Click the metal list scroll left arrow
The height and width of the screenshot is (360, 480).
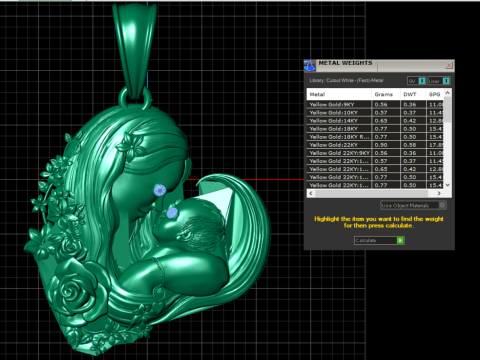(311, 193)
